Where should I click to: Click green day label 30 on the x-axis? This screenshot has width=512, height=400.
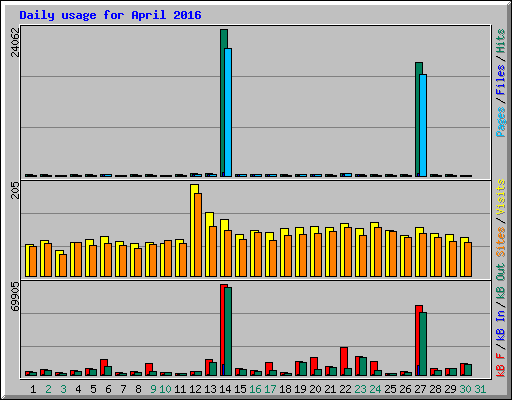[465, 389]
